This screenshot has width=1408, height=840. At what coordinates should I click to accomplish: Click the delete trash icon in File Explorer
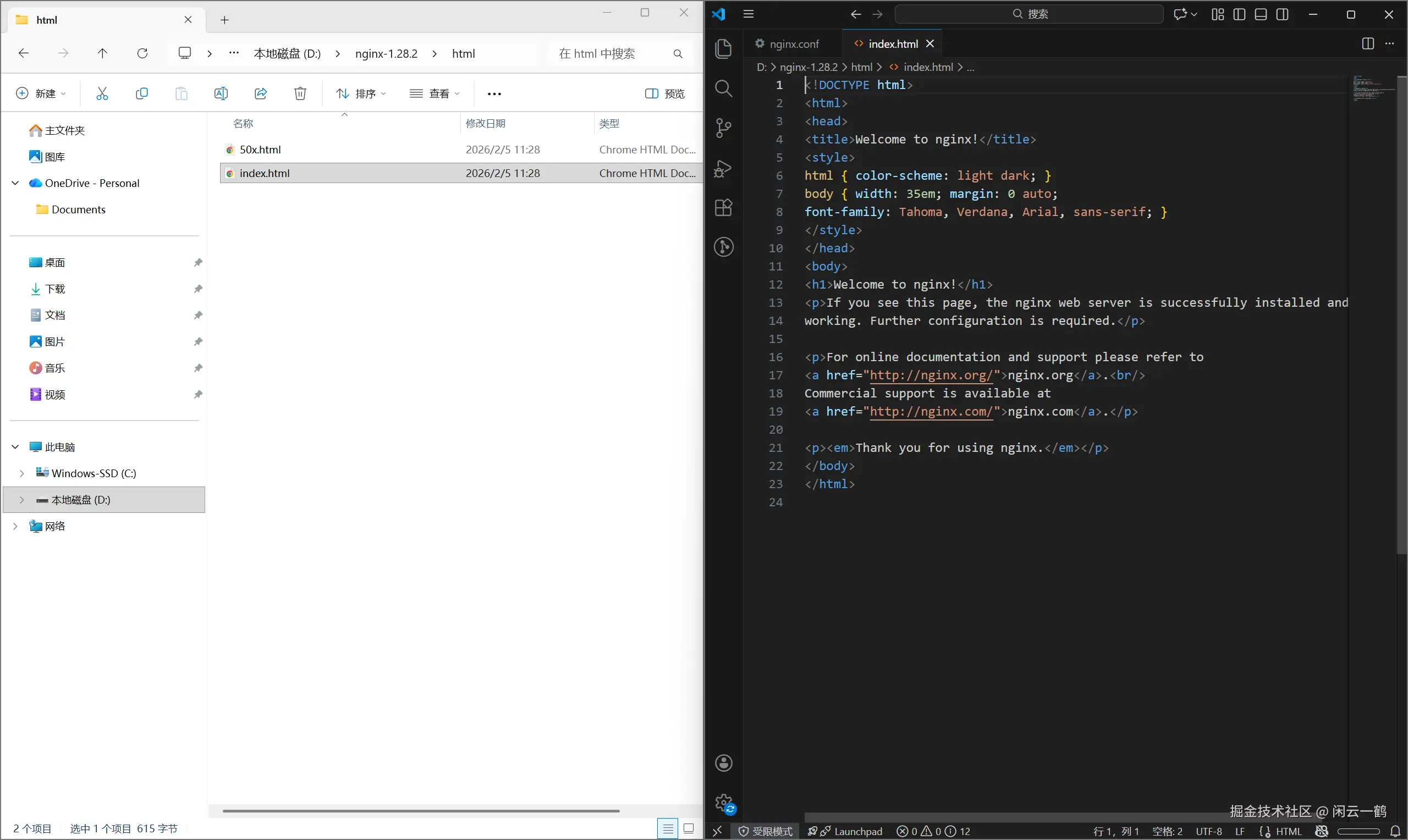pyautogui.click(x=300, y=93)
